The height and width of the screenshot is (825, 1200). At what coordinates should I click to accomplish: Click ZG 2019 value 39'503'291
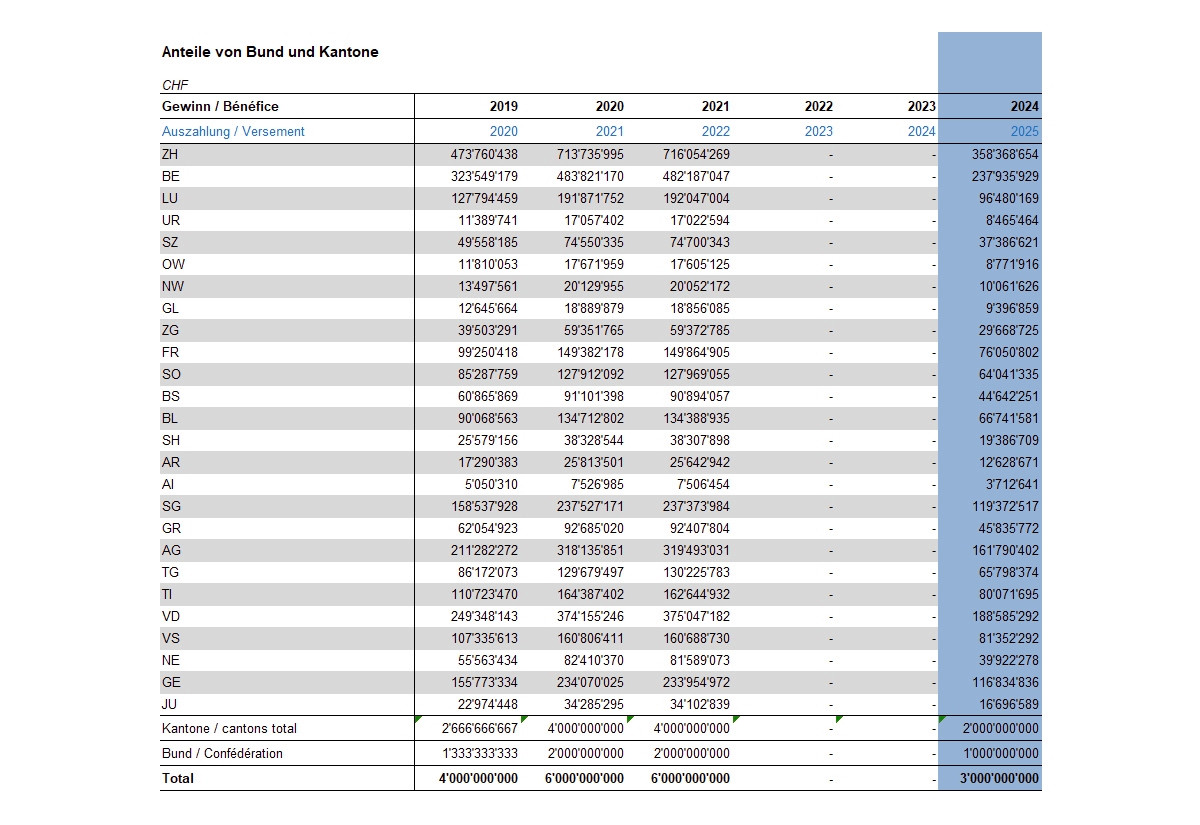point(488,331)
